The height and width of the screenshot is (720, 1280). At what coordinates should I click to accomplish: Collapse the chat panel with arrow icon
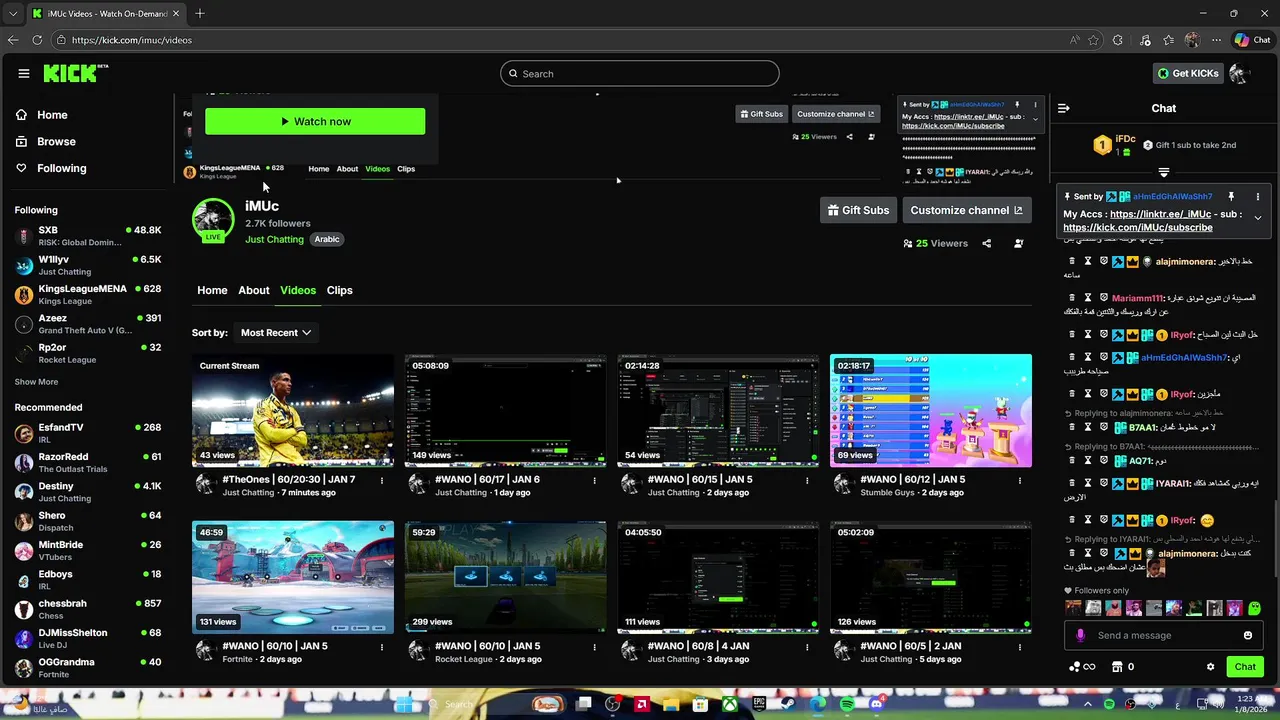(1064, 108)
